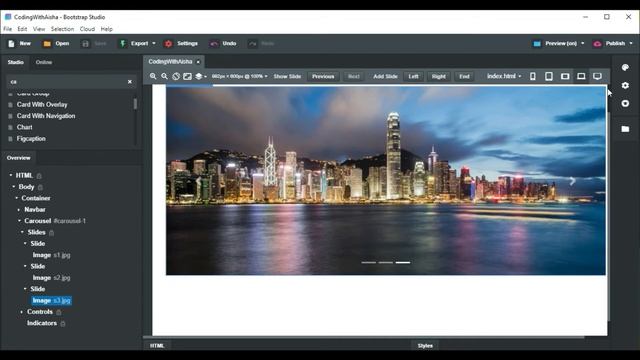Click the component list scrollbar
Viewport: 640px width, 360px height.
coord(135,104)
